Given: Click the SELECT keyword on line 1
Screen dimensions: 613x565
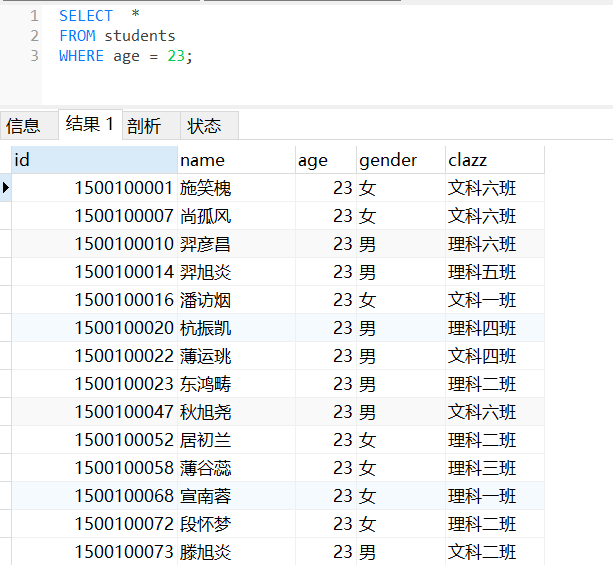Looking at the screenshot, I should point(86,16).
